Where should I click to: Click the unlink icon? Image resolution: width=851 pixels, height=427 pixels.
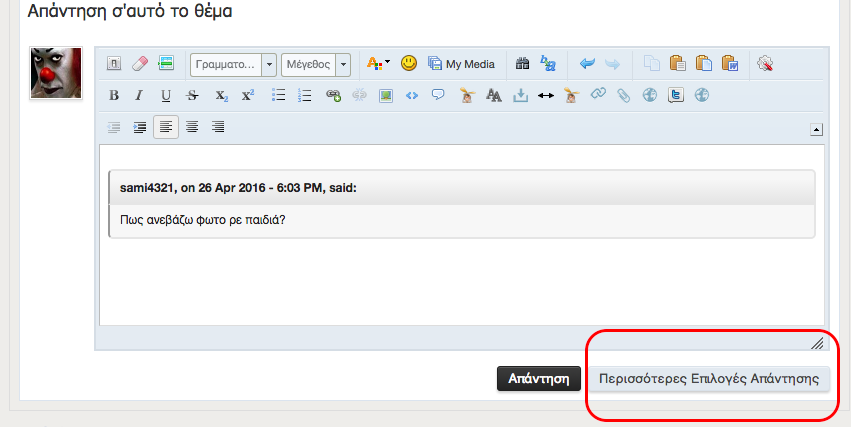tap(359, 95)
